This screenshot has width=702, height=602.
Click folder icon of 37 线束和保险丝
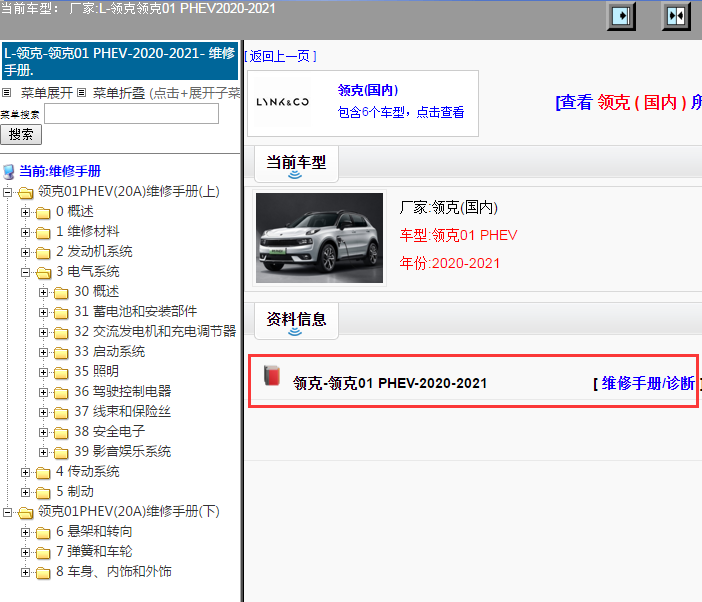point(61,412)
